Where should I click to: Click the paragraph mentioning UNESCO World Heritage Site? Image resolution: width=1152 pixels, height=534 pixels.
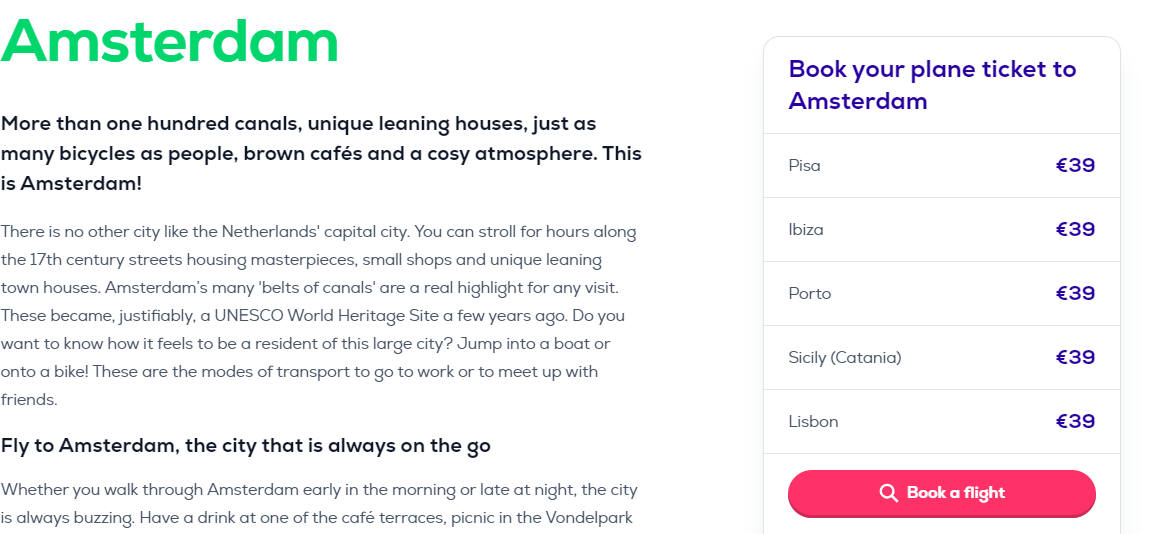click(x=319, y=316)
